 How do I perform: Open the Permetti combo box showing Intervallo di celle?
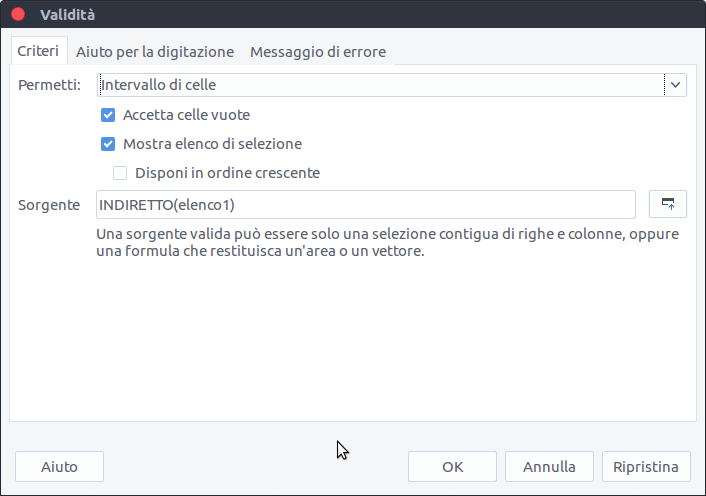pyautogui.click(x=380, y=85)
